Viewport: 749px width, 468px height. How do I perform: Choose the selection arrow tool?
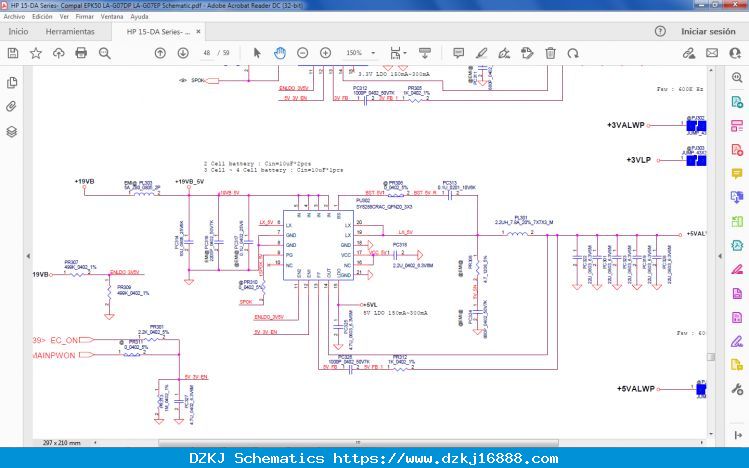point(257,53)
